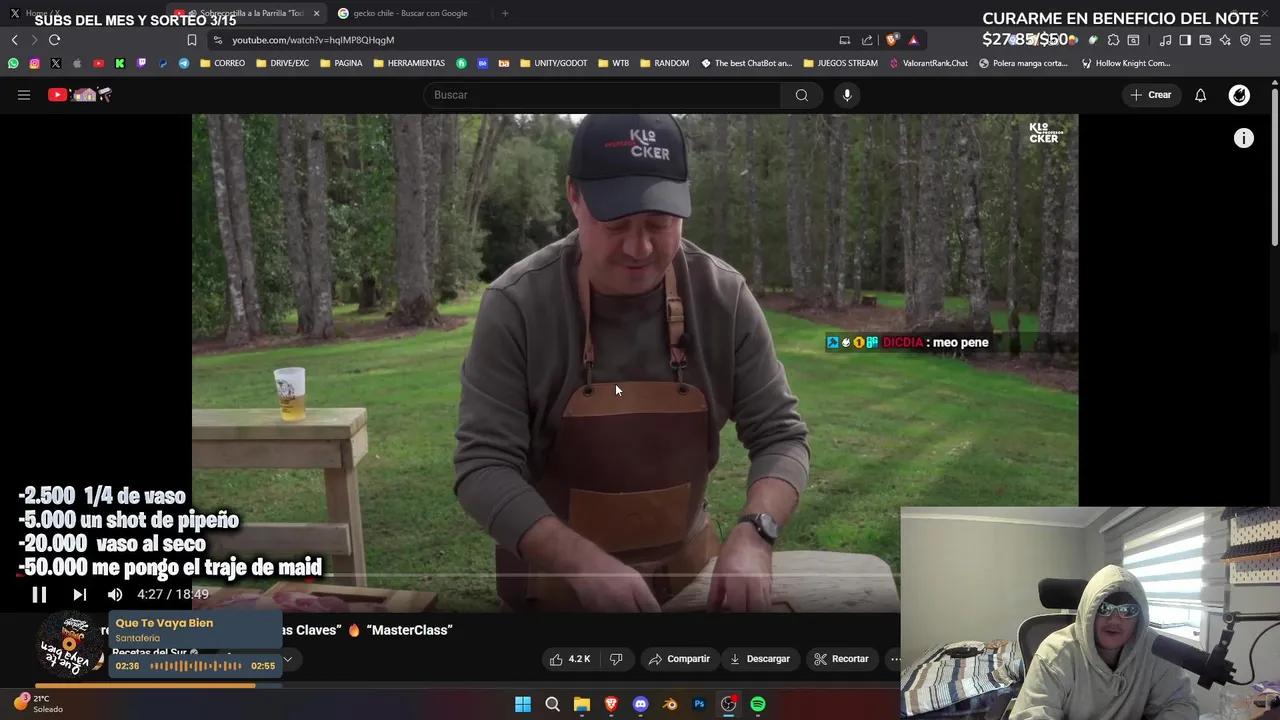
Task: Start voice search with microphone
Action: [x=847, y=95]
